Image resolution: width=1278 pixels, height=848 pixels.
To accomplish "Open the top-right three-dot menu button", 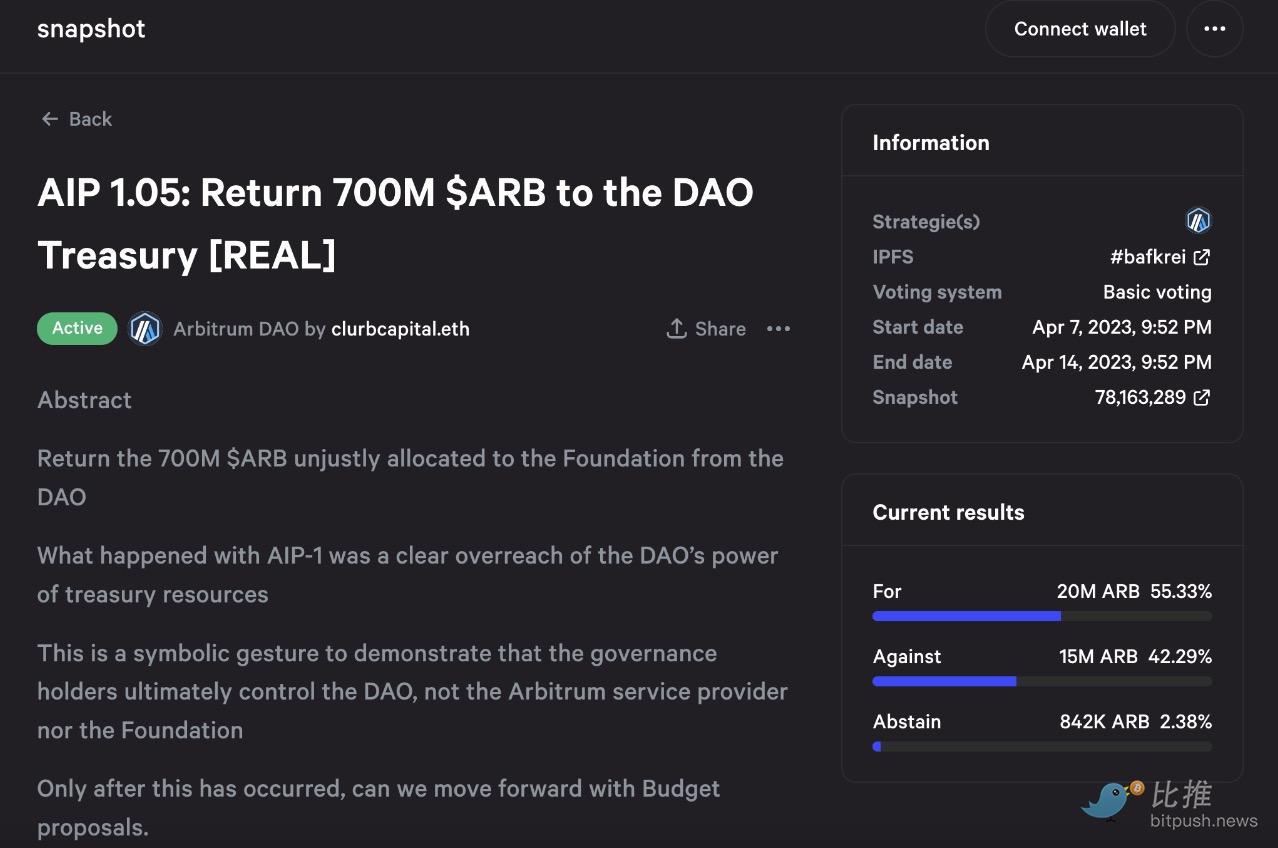I will click(x=1215, y=29).
